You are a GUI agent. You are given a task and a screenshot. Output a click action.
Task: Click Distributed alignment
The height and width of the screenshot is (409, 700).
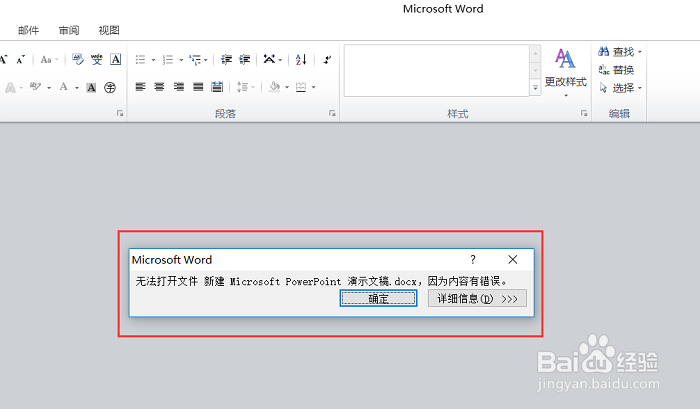pos(217,87)
